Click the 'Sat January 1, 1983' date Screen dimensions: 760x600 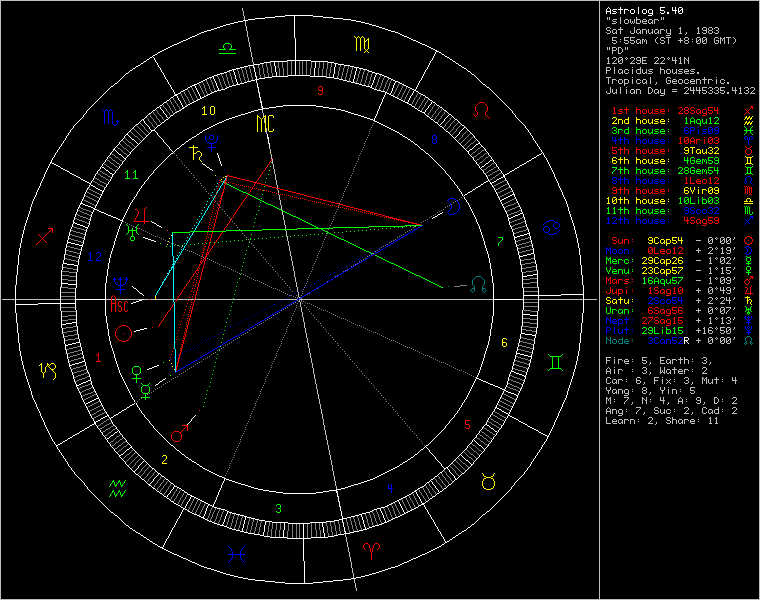pos(662,31)
